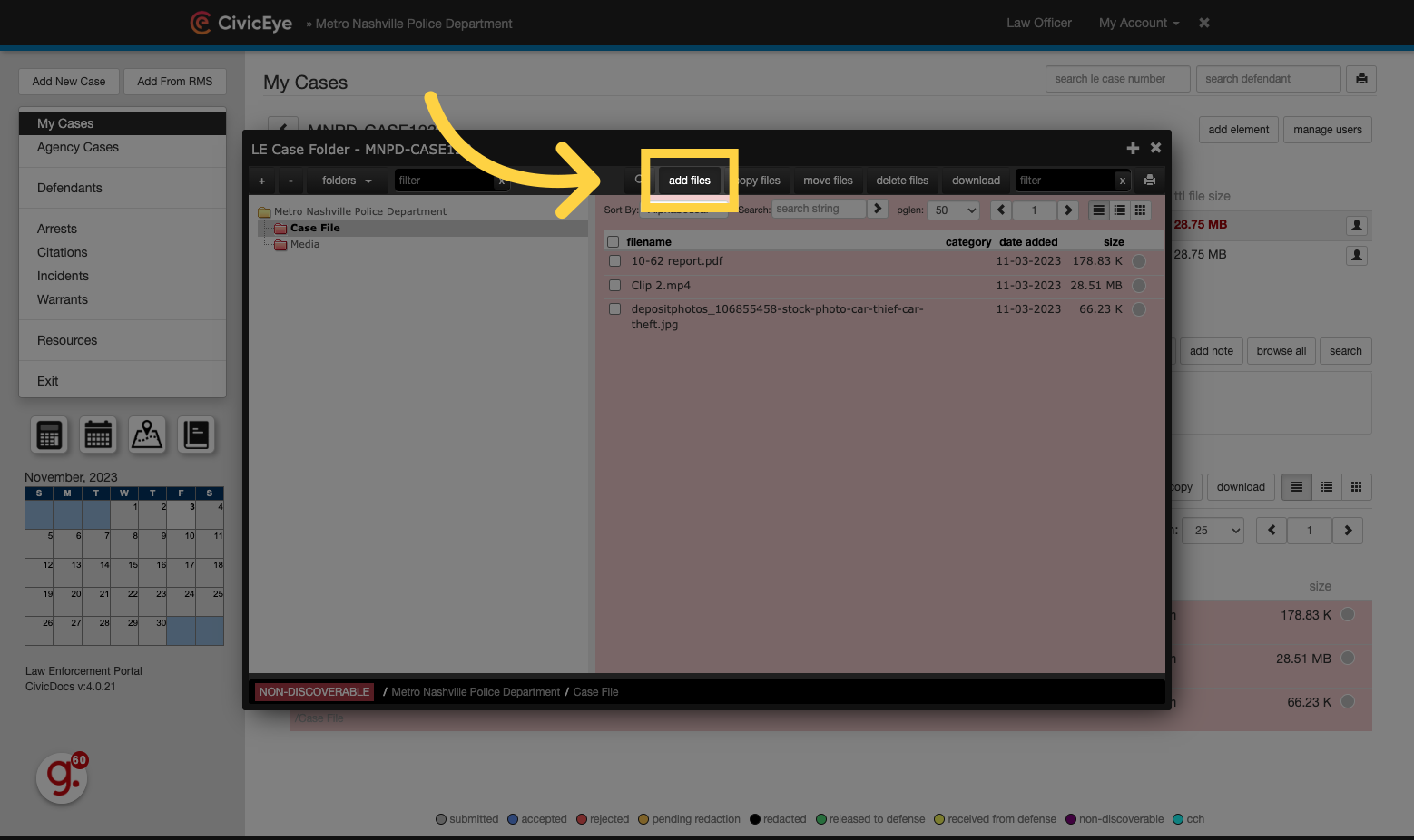Open the calculator tool icon
The width and height of the screenshot is (1414, 840).
50,435
